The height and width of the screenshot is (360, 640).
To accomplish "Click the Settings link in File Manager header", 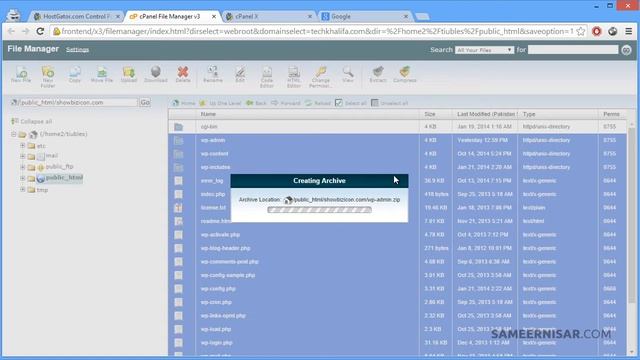I will tap(77, 50).
